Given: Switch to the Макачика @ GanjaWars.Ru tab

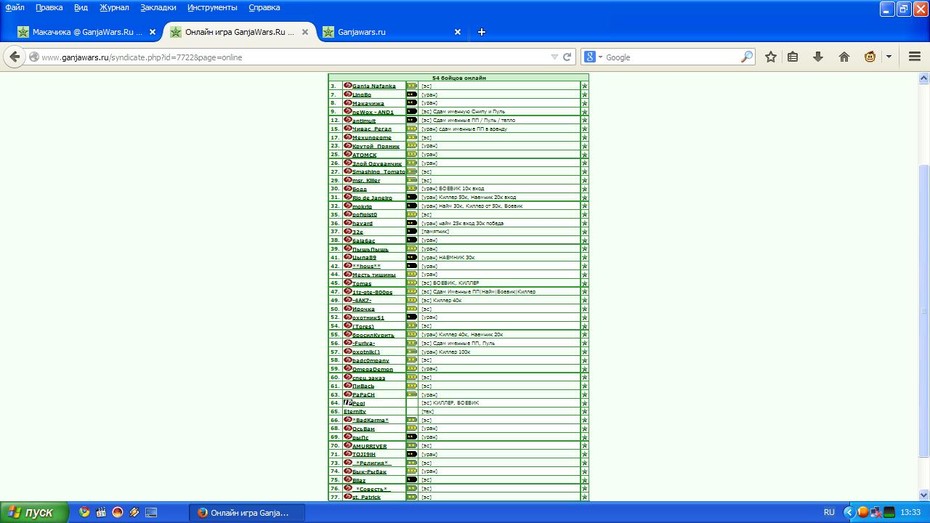Looking at the screenshot, I should point(86,32).
